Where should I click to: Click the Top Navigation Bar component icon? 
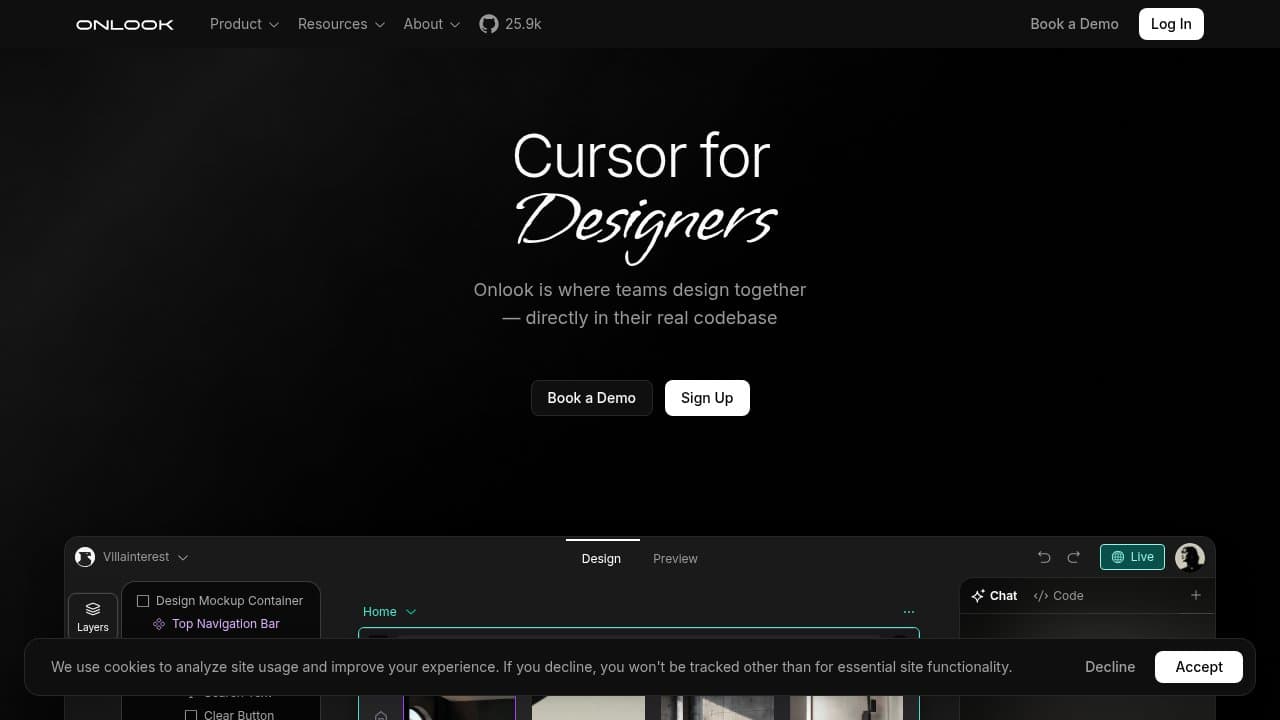(x=159, y=624)
